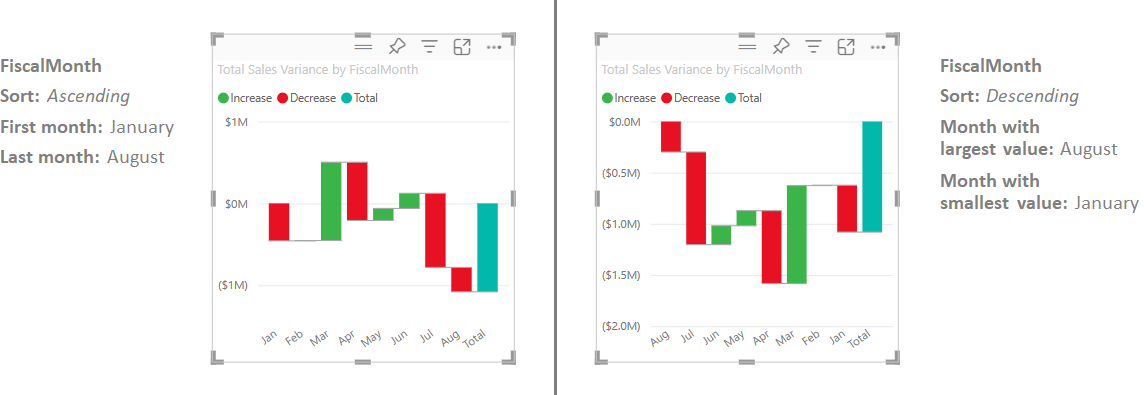The height and width of the screenshot is (395, 1144).
Task: Pin the left waterfall chart visual
Action: click(396, 47)
